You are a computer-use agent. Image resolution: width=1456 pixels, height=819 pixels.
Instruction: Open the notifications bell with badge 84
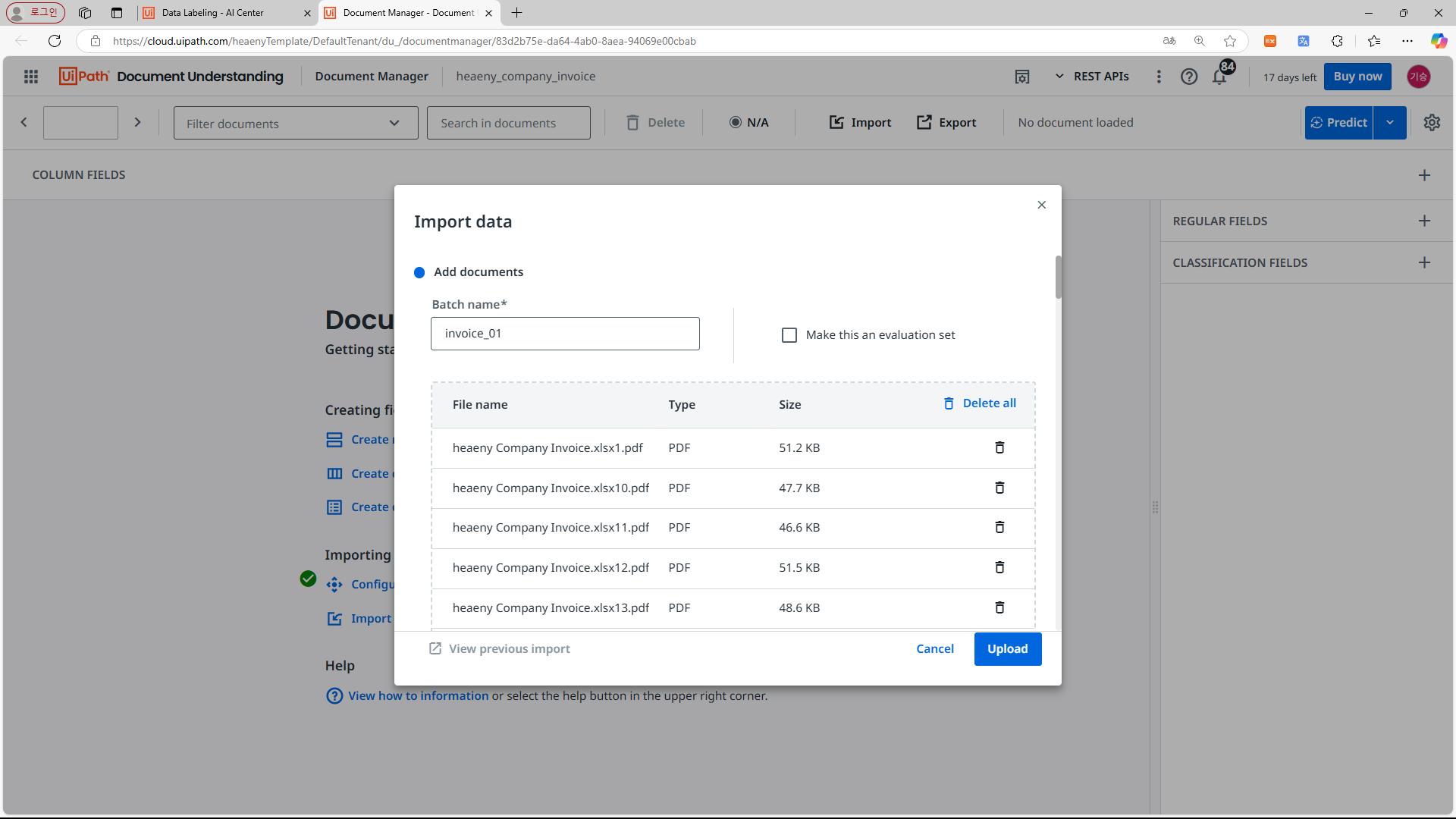[1219, 77]
